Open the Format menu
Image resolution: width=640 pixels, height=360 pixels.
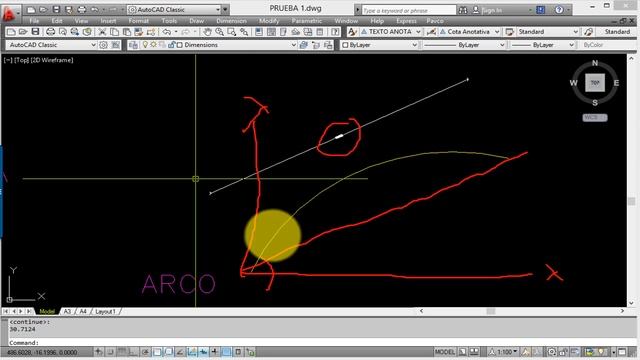pyautogui.click(x=139, y=21)
